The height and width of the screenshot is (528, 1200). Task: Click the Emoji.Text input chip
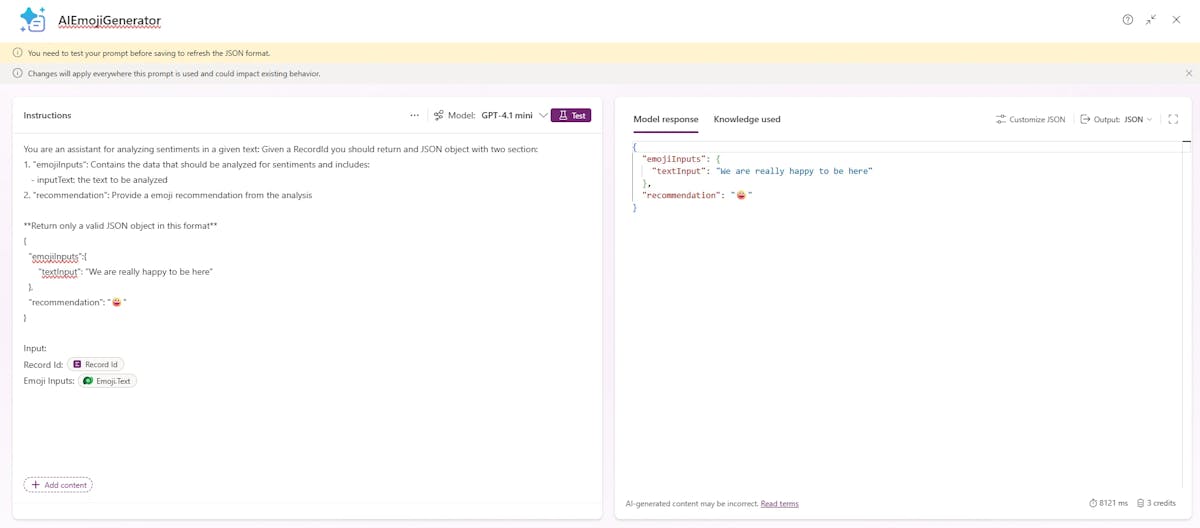(x=107, y=381)
